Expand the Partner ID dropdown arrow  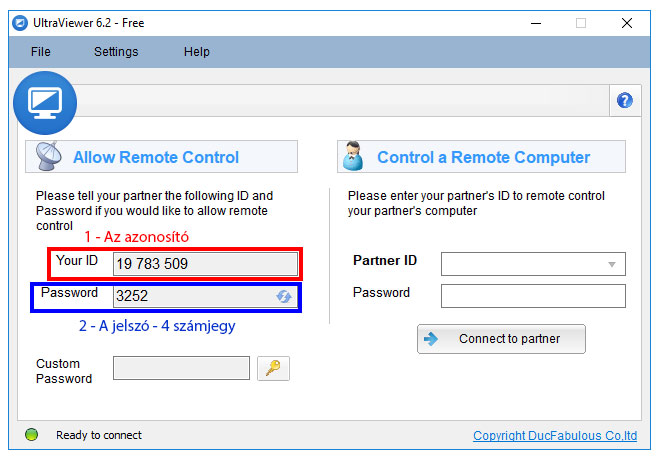(x=611, y=264)
